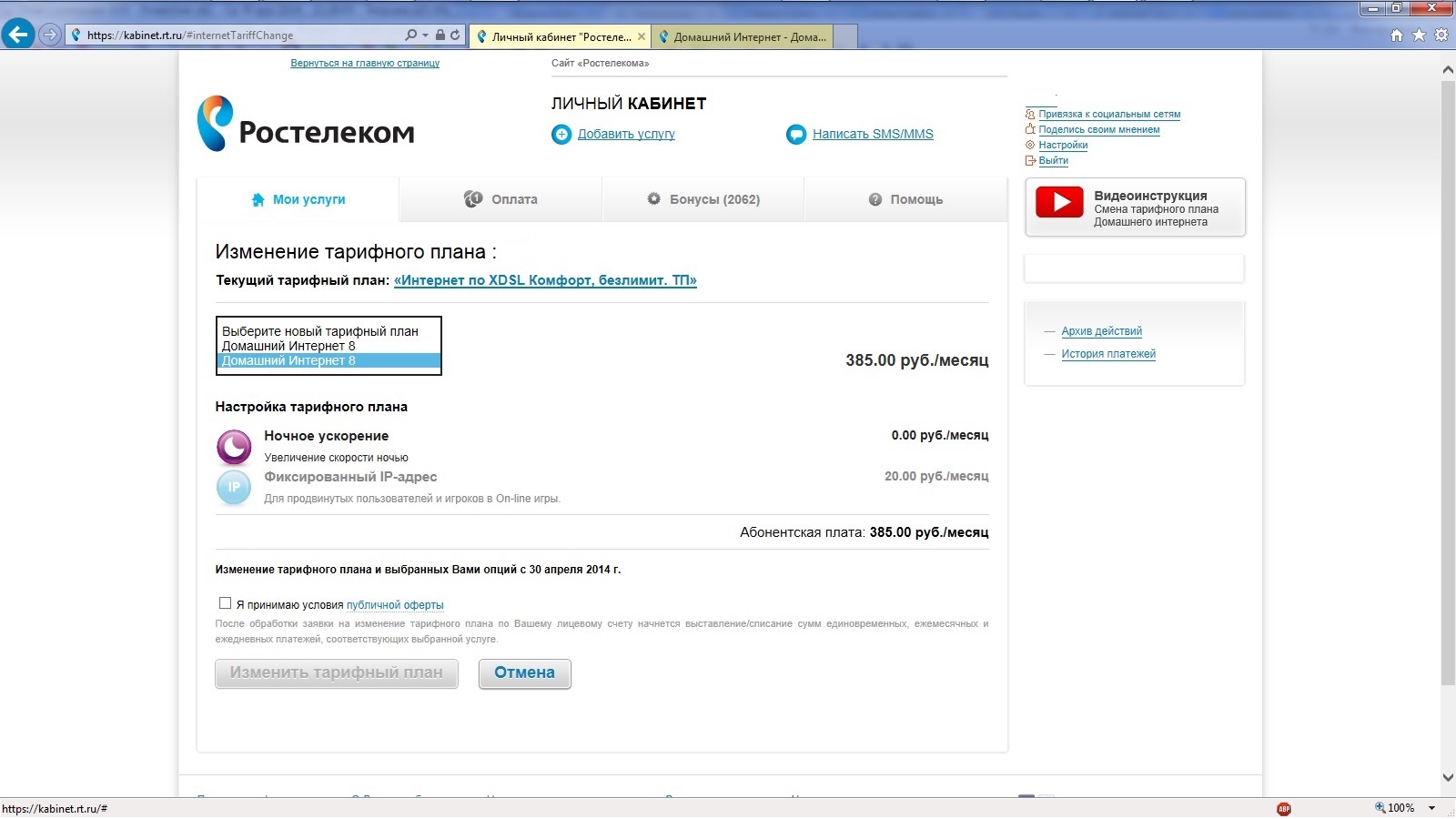This screenshot has width=1456, height=819.
Task: Select highlighted Домашний Интернет 8 option
Action: tap(328, 361)
